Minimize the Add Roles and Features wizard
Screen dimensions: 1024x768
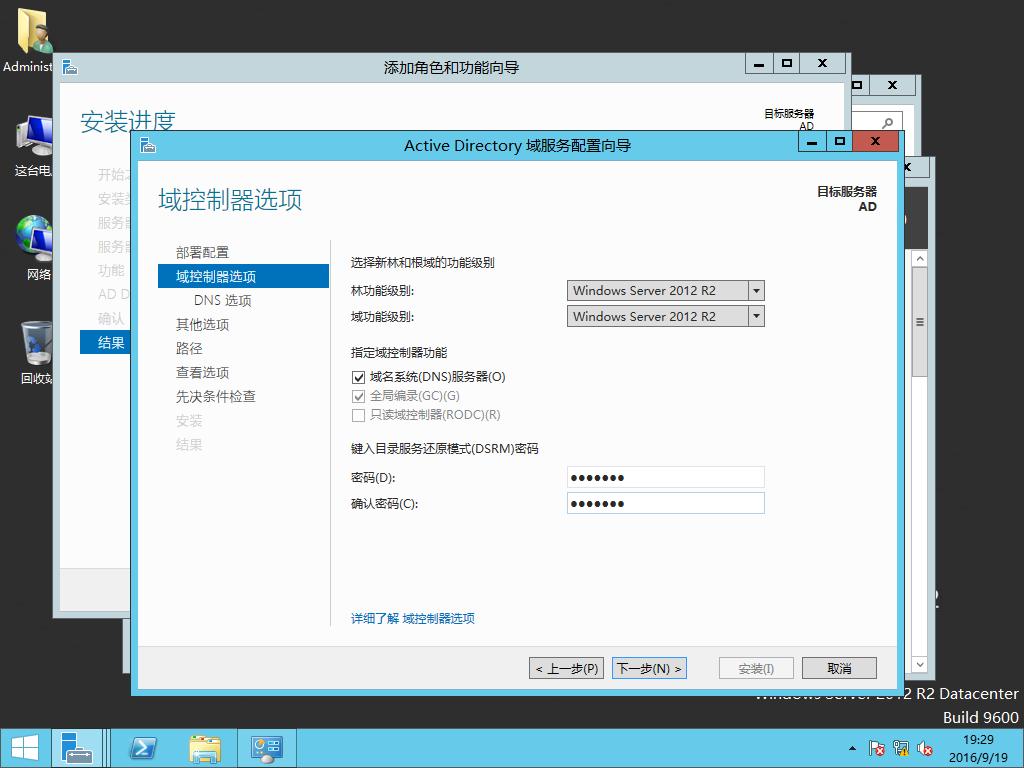[x=759, y=63]
